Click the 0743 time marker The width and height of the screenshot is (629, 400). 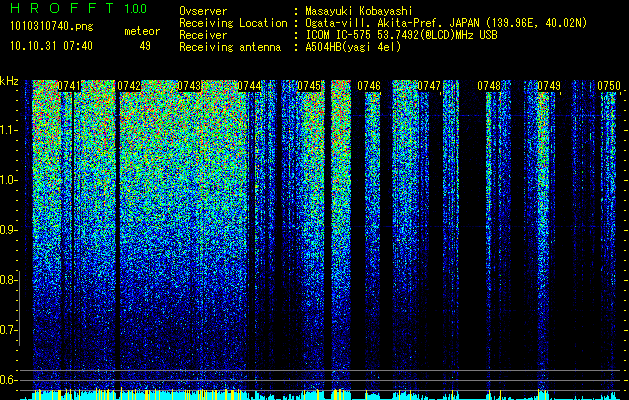click(189, 86)
